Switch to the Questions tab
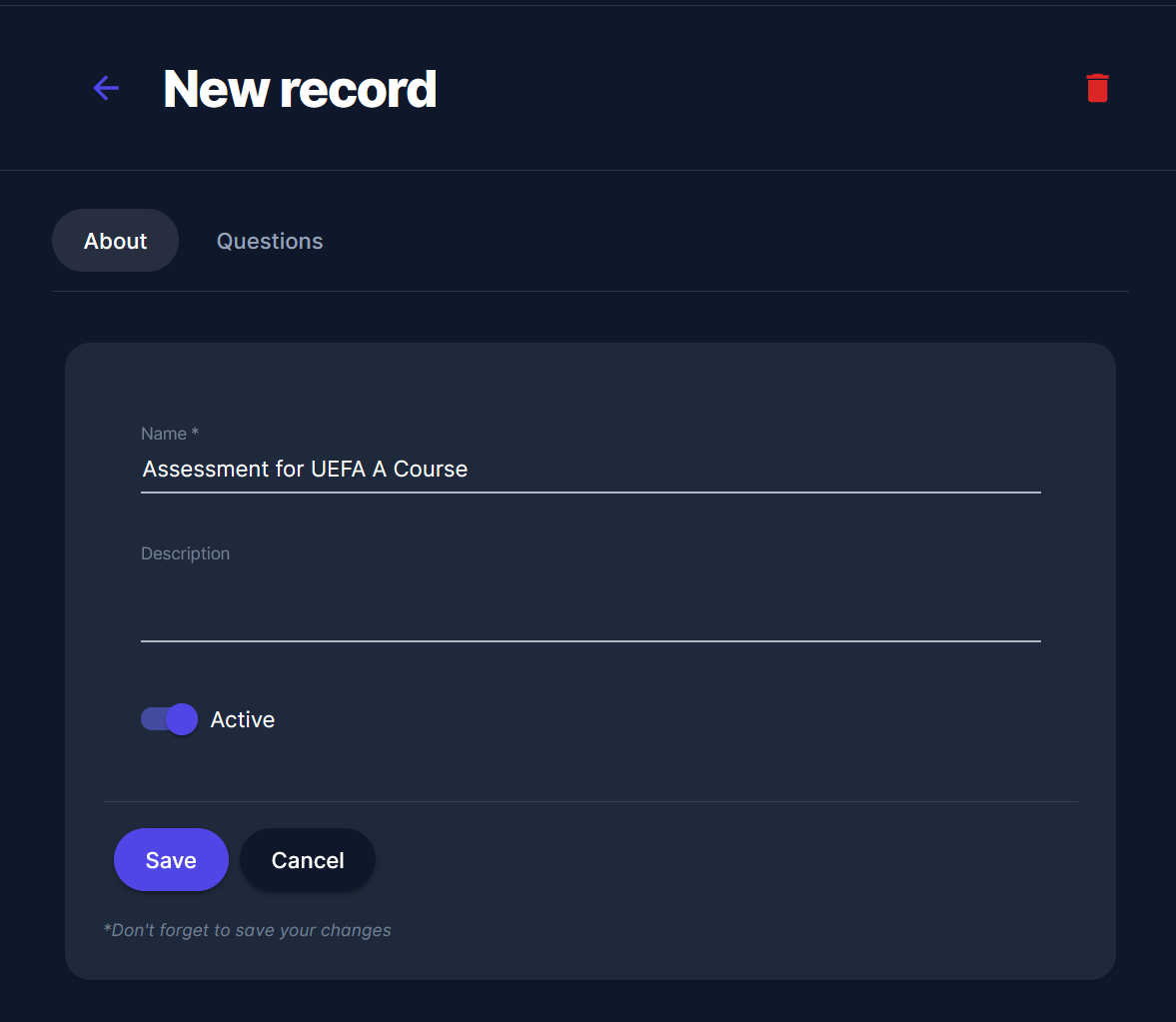The height and width of the screenshot is (1022, 1176). click(270, 241)
